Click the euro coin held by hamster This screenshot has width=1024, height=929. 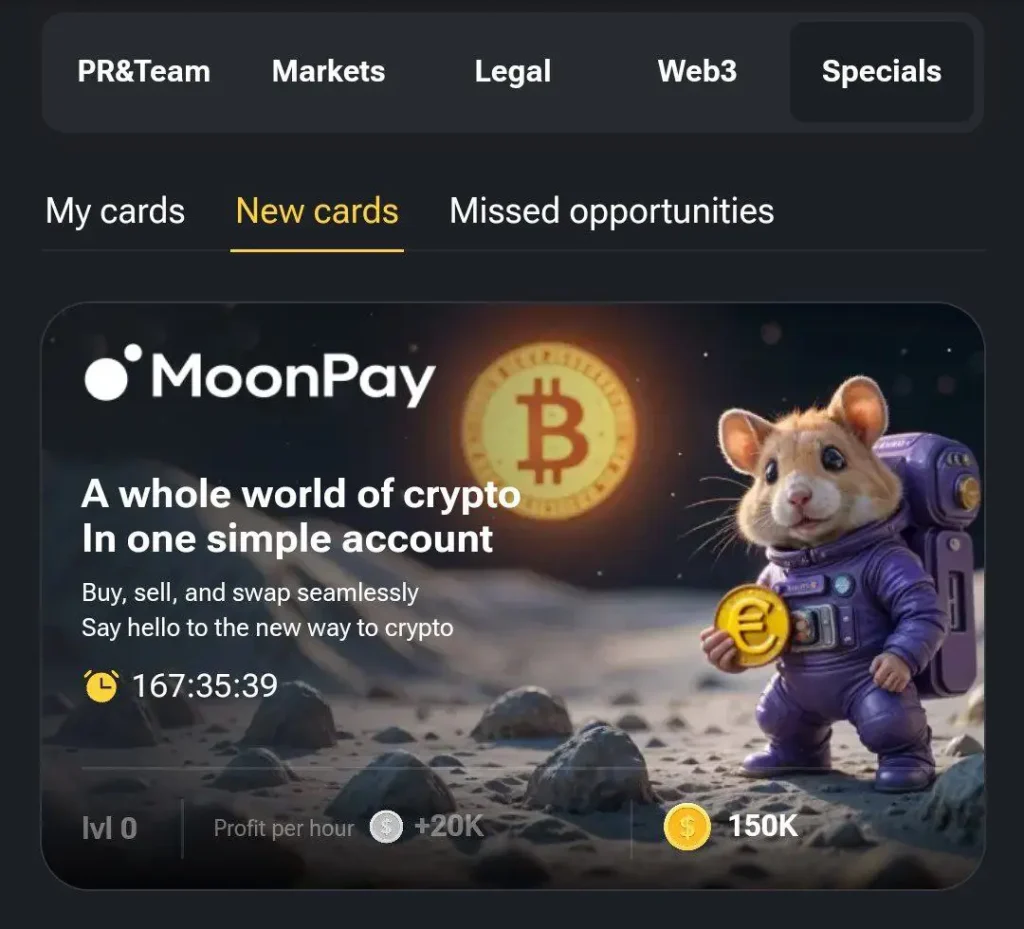tap(753, 625)
